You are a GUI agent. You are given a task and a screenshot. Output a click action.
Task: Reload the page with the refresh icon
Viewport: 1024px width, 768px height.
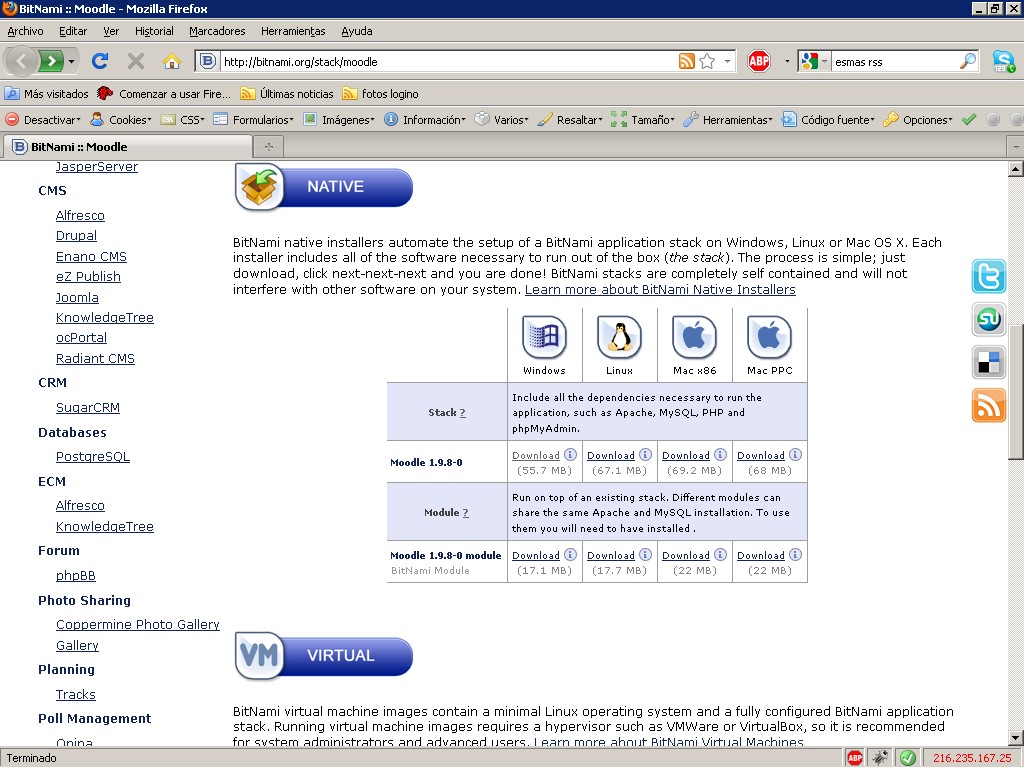pos(100,61)
